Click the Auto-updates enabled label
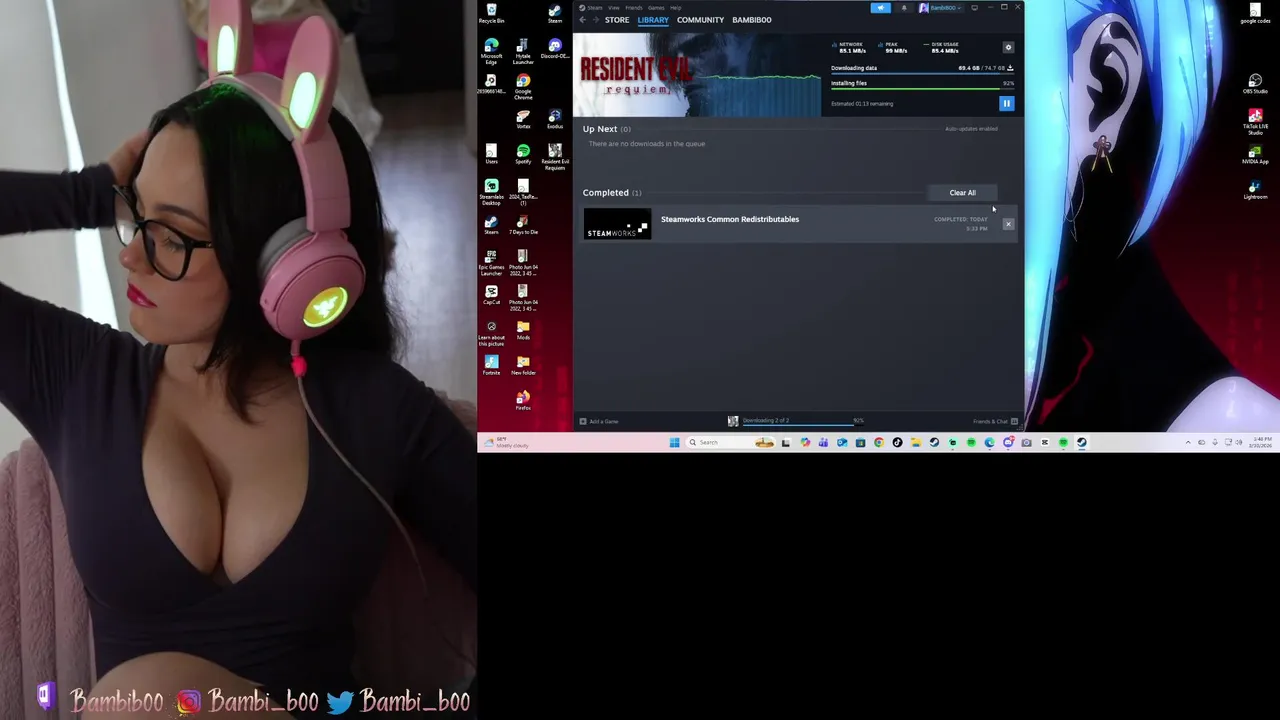 pyautogui.click(x=971, y=128)
